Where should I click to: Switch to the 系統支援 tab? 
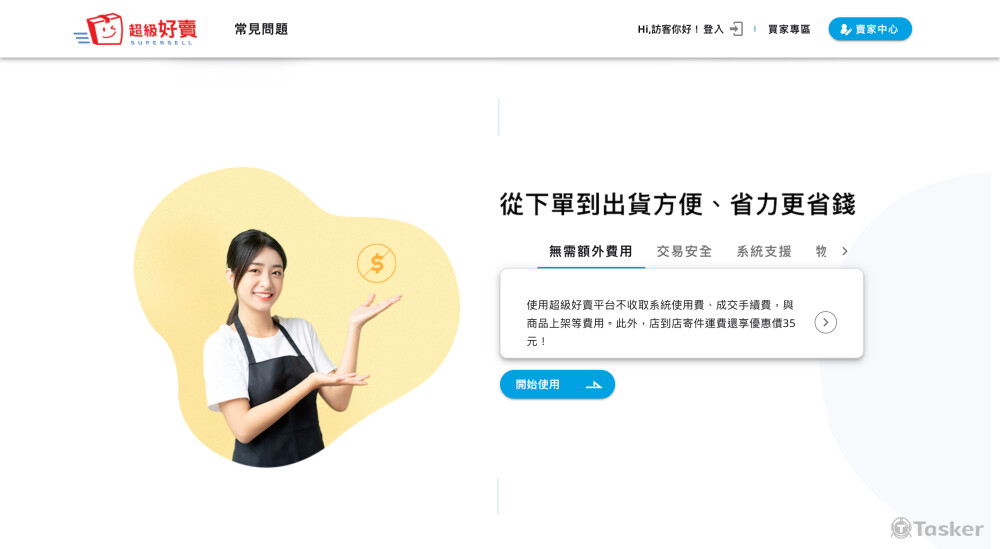764,251
